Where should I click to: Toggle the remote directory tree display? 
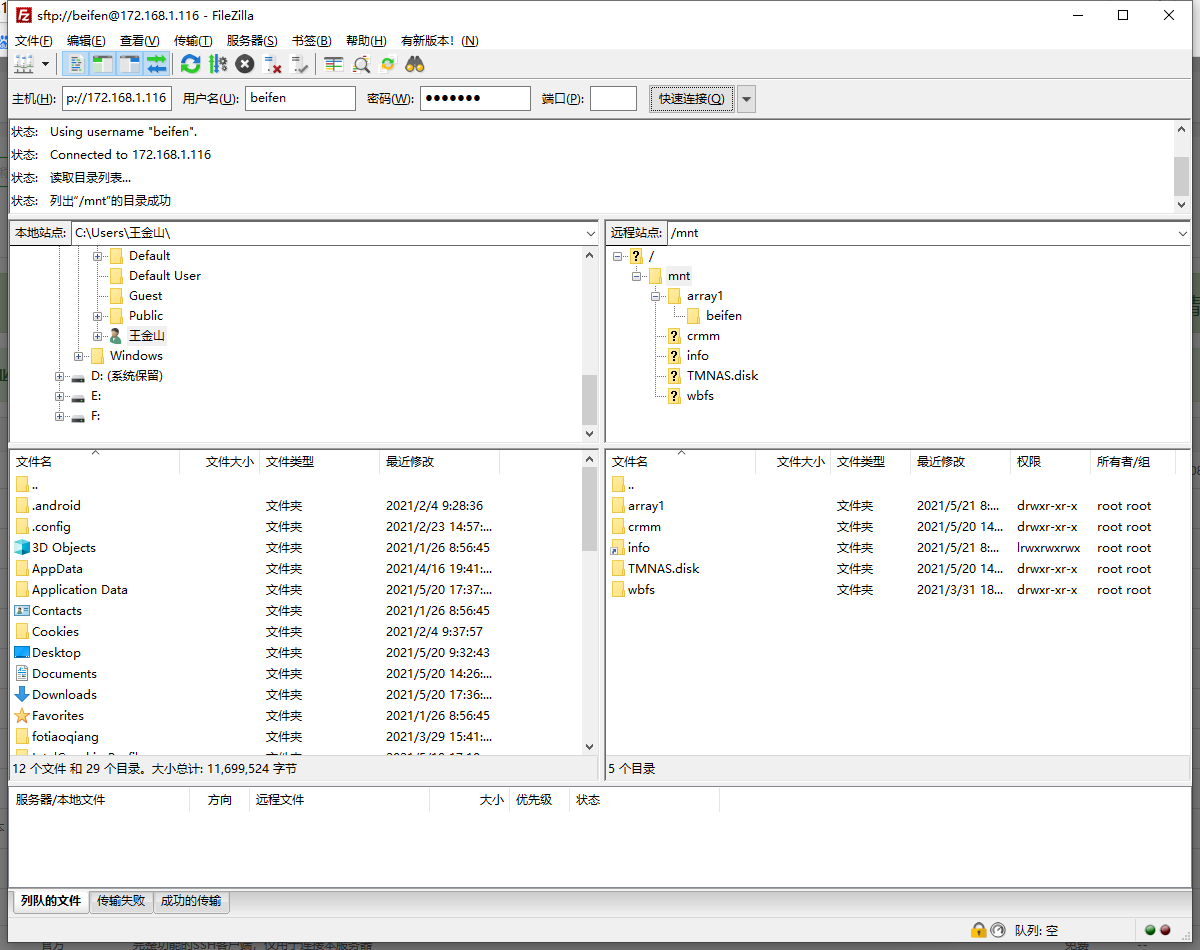[x=129, y=64]
